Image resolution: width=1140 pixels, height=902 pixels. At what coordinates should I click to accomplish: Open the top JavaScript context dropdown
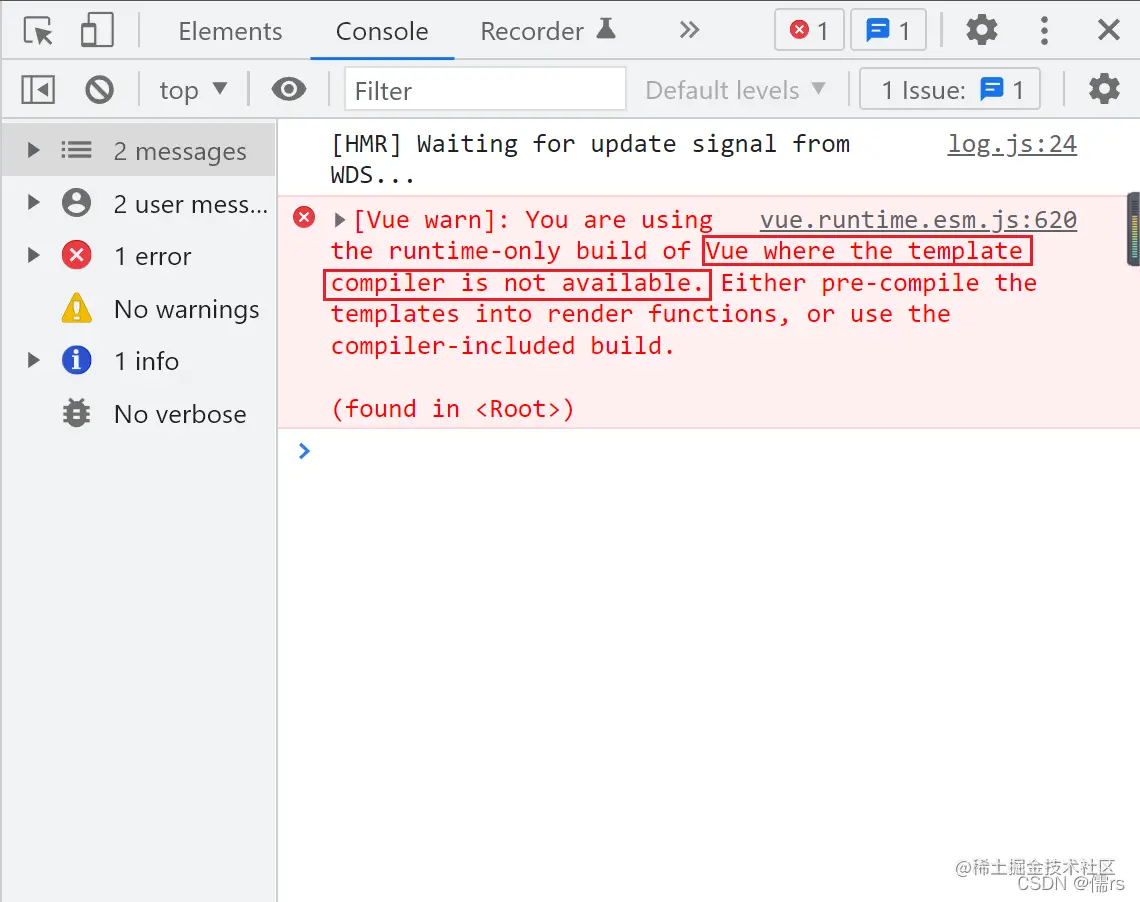193,90
